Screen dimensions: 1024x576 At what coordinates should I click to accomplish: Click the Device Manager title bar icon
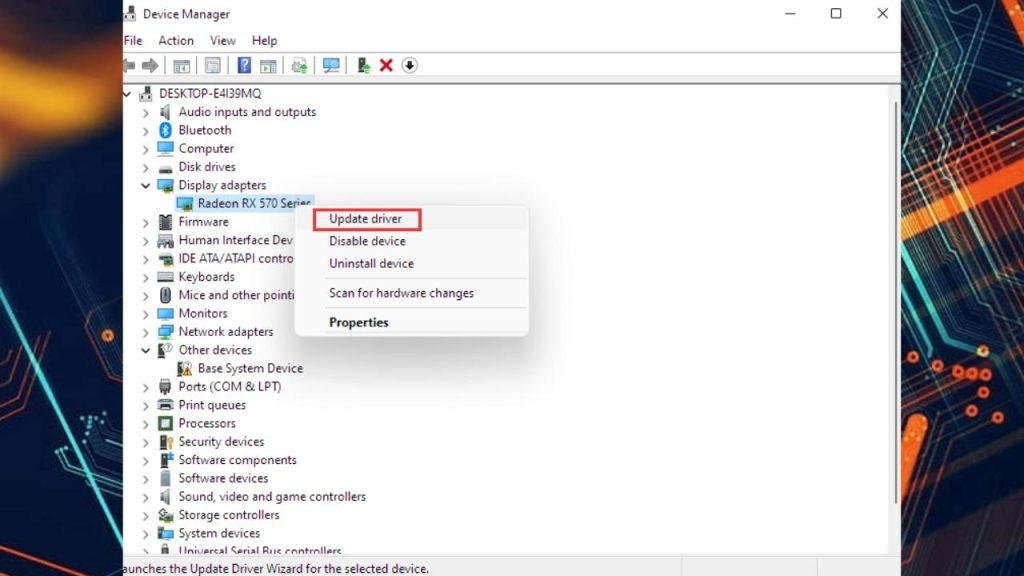[130, 14]
